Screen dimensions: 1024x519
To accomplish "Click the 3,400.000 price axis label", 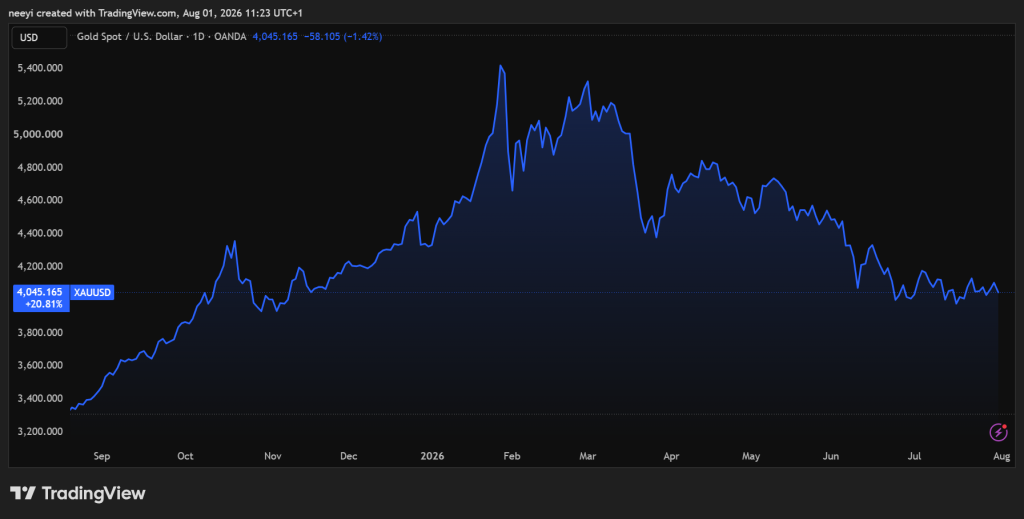I will point(42,398).
